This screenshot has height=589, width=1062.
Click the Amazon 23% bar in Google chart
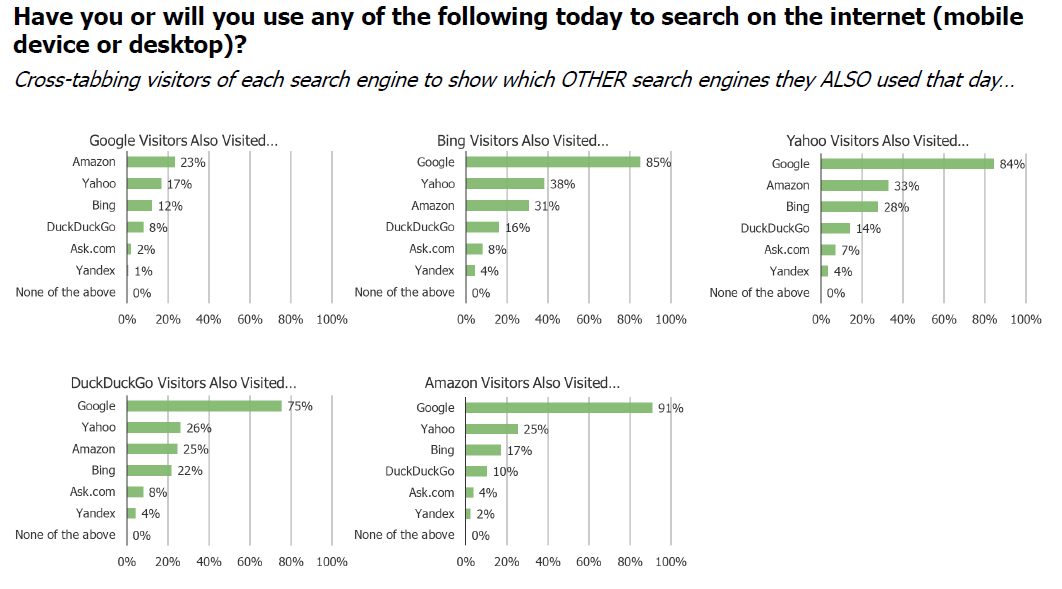pyautogui.click(x=150, y=162)
